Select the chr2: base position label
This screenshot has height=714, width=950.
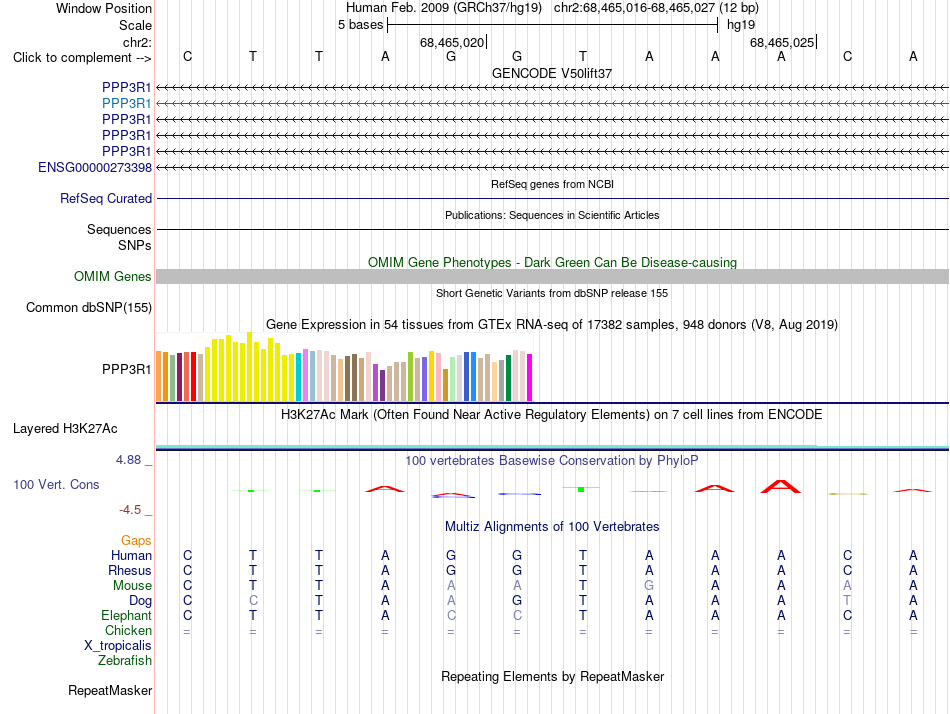point(137,42)
